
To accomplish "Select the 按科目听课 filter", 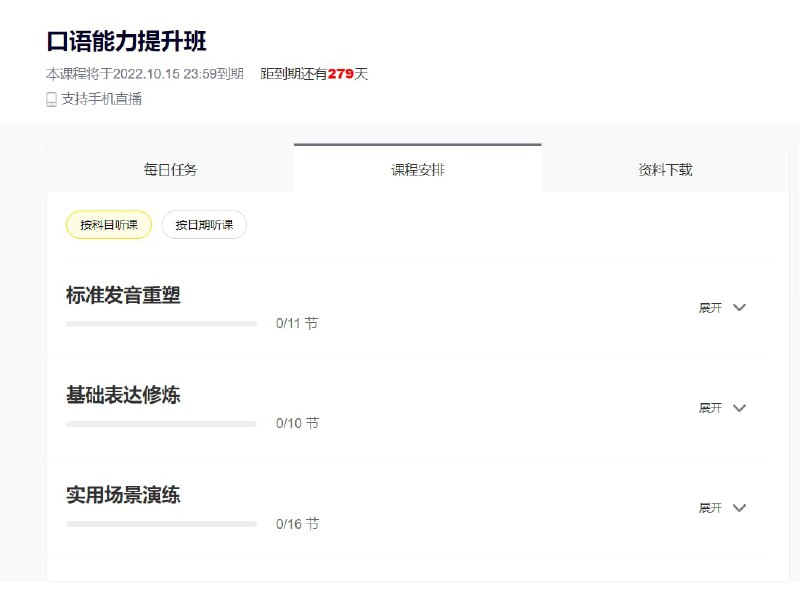I will pos(109,224).
